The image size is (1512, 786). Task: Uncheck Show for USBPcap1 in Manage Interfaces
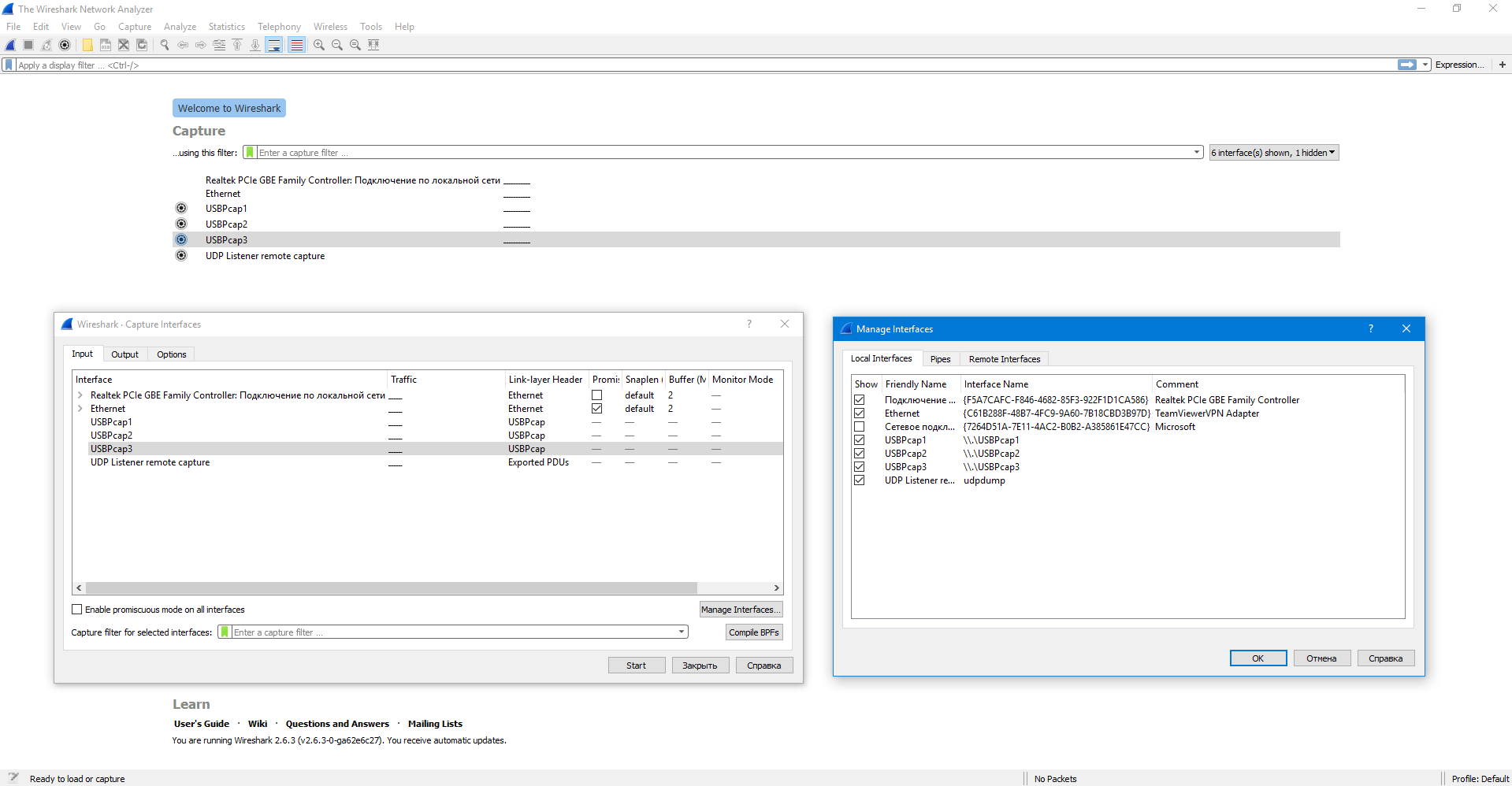860,440
